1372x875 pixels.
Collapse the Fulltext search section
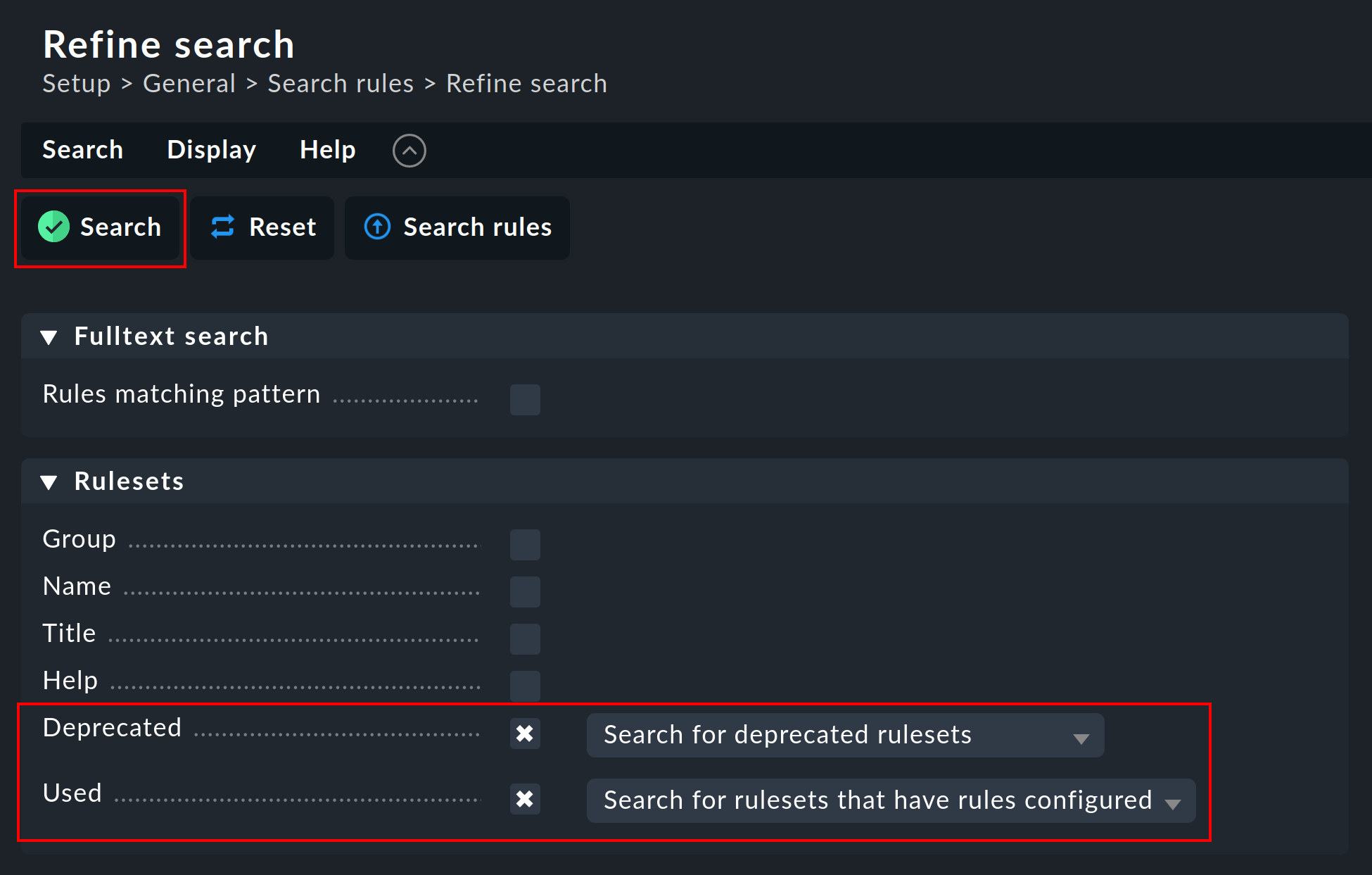(x=49, y=337)
